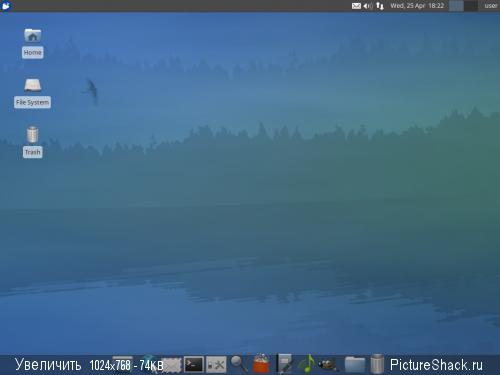Open the mail indicator in top panel
The height and width of the screenshot is (375, 500).
coord(356,6)
